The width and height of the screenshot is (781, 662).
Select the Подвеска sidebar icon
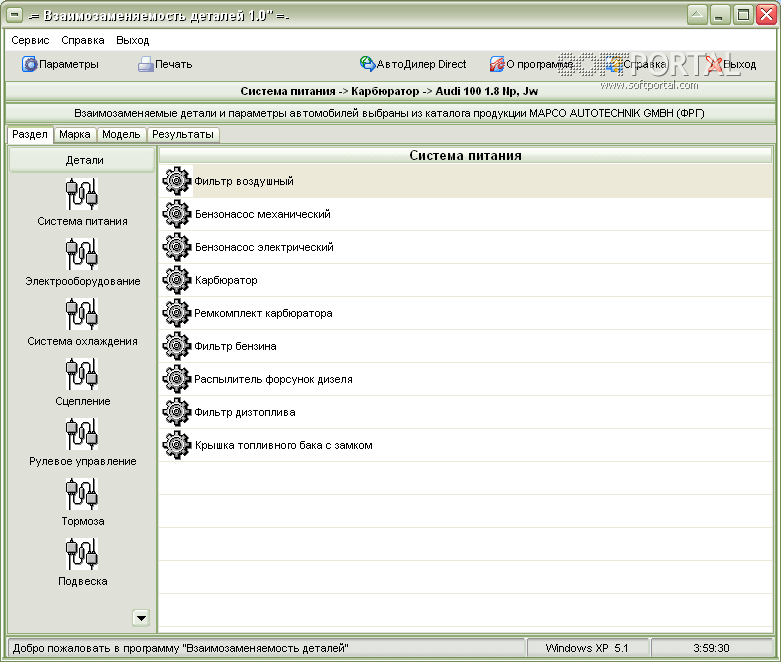82,554
